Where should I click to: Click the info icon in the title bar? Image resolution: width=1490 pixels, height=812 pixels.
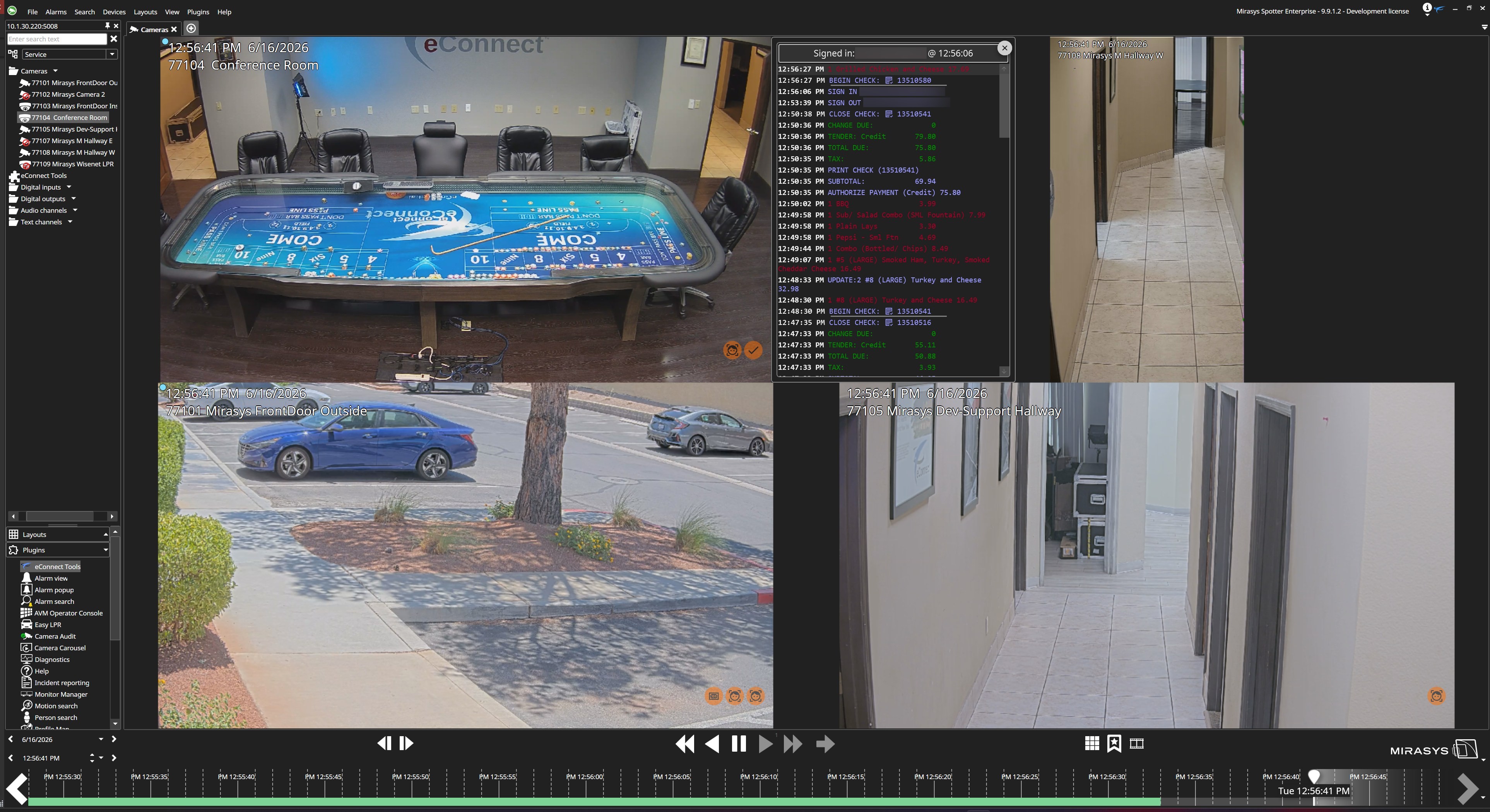(1427, 8)
